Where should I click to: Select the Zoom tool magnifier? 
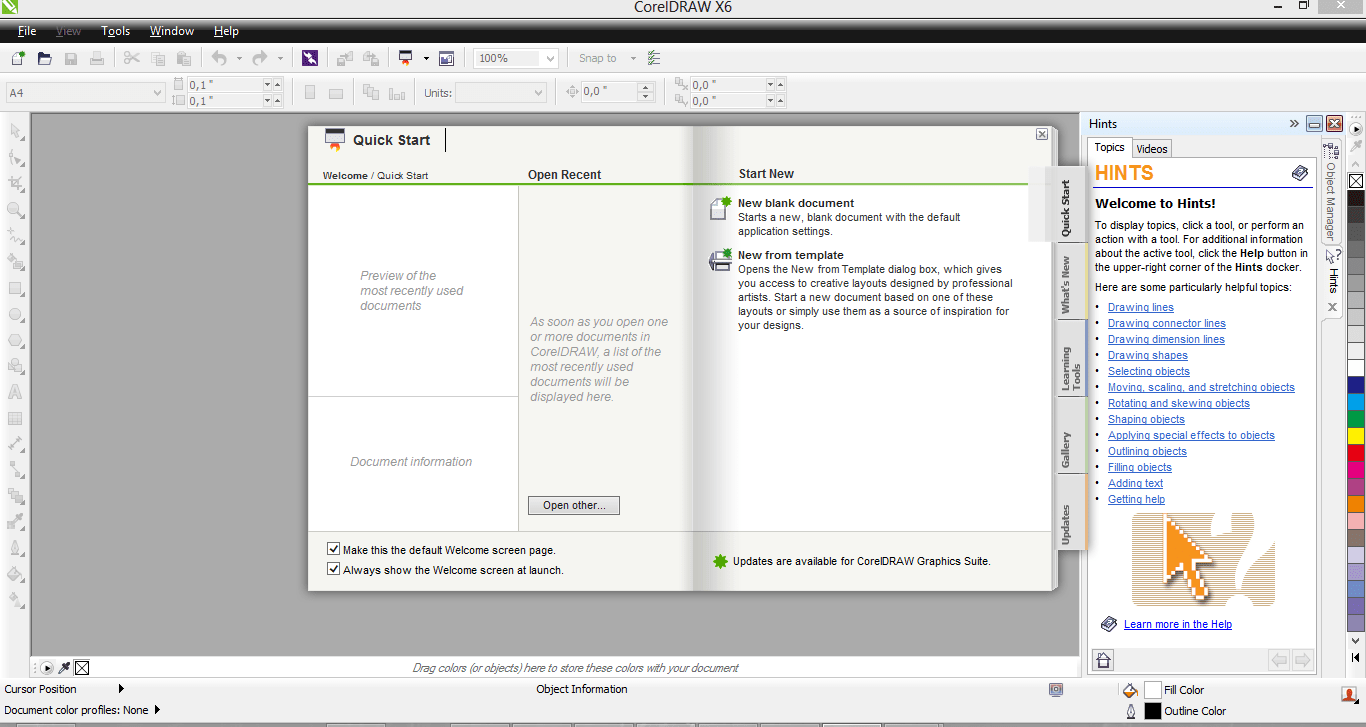(x=16, y=210)
